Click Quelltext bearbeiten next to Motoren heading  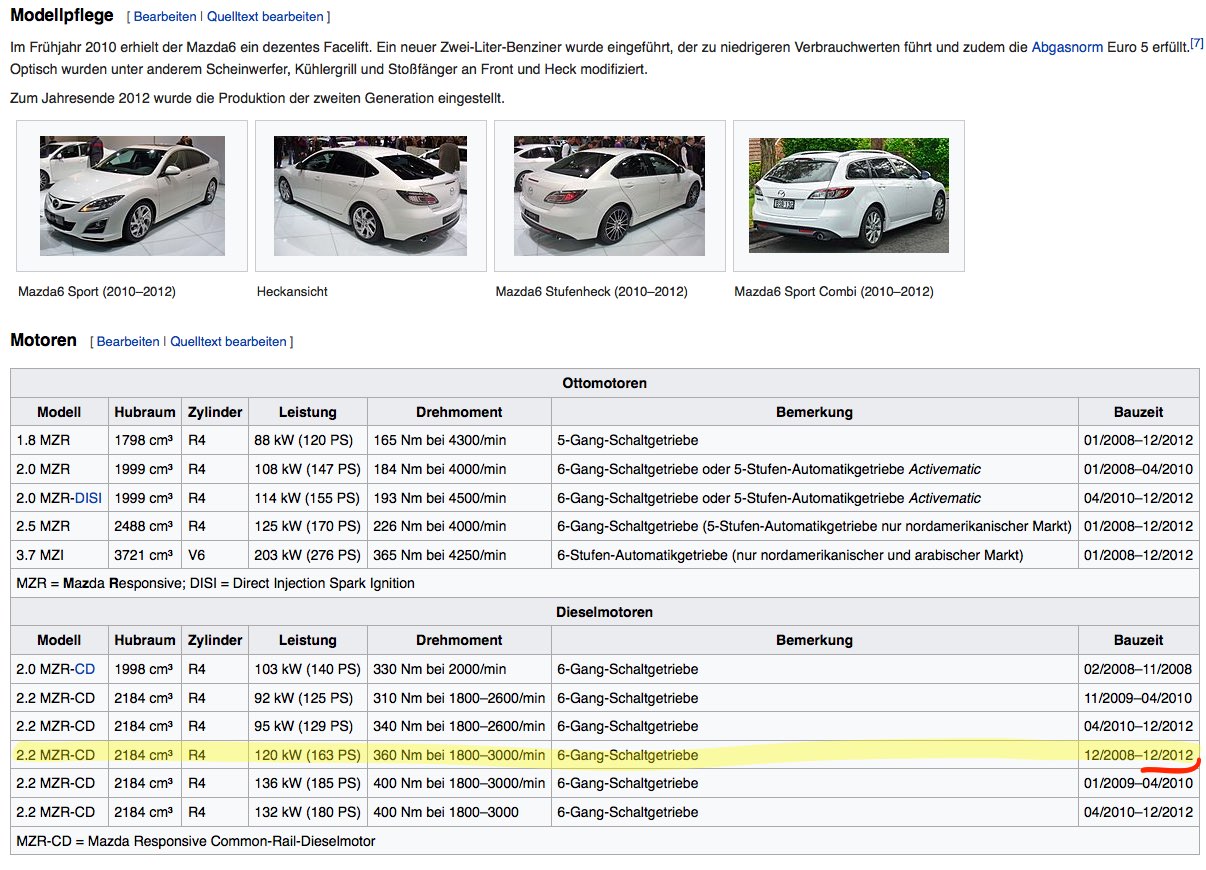coord(229,342)
